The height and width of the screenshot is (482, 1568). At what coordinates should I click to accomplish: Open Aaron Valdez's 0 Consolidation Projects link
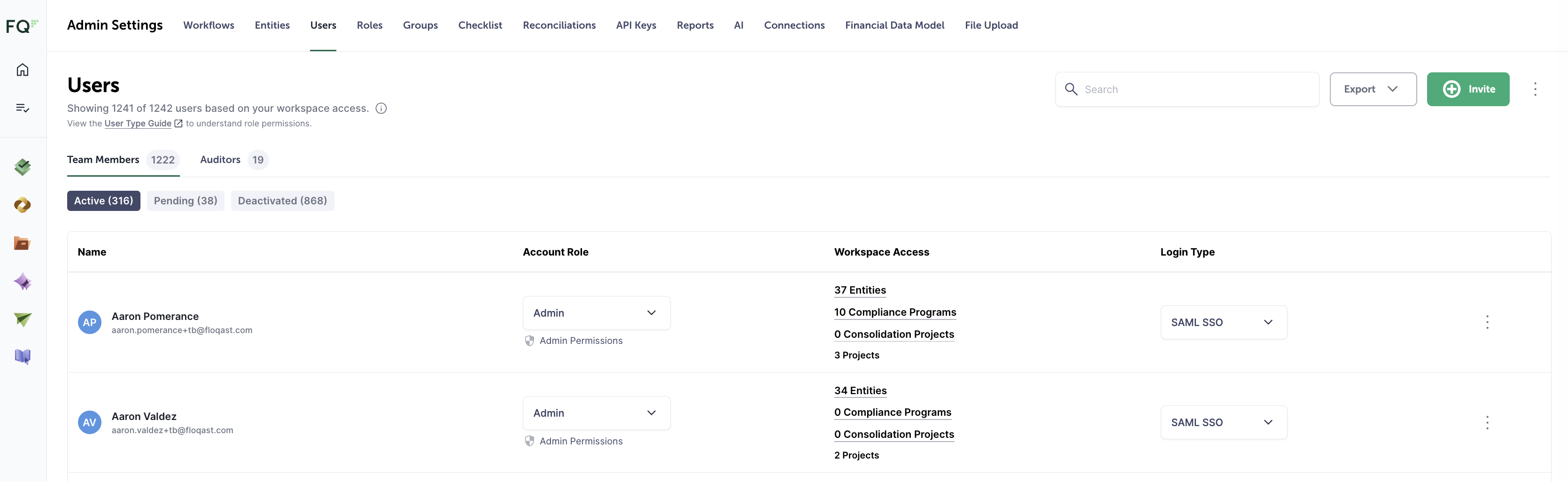(x=893, y=434)
